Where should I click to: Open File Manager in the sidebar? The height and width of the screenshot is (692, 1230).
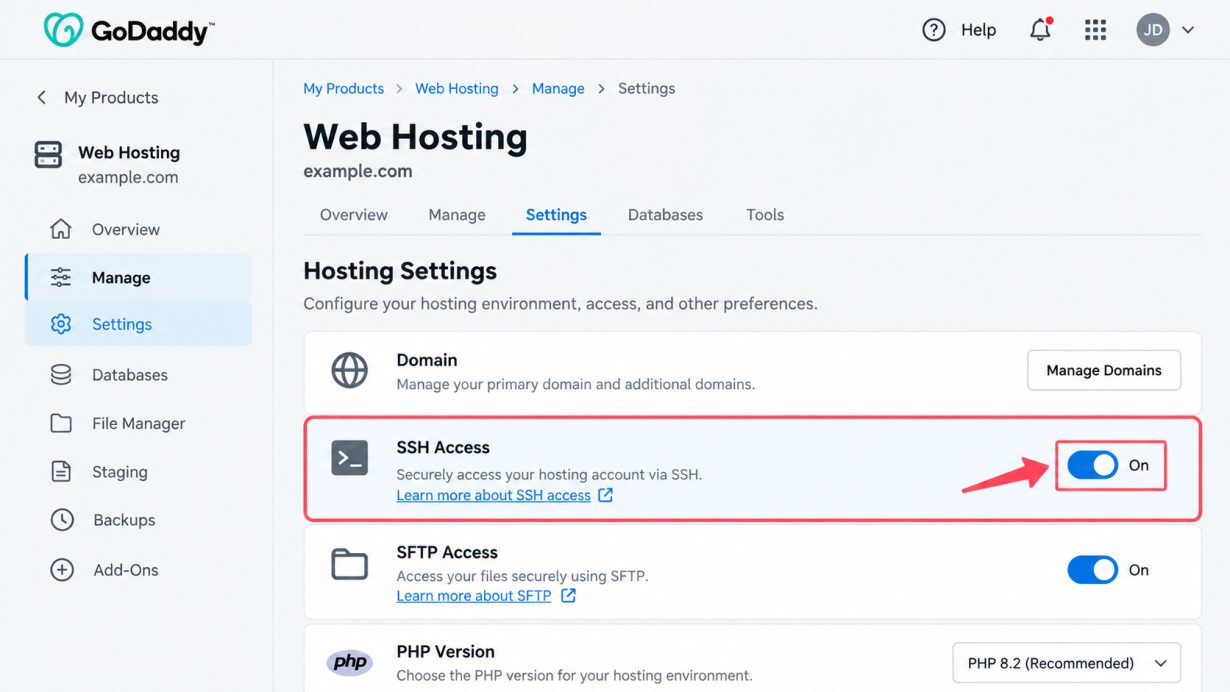[138, 423]
